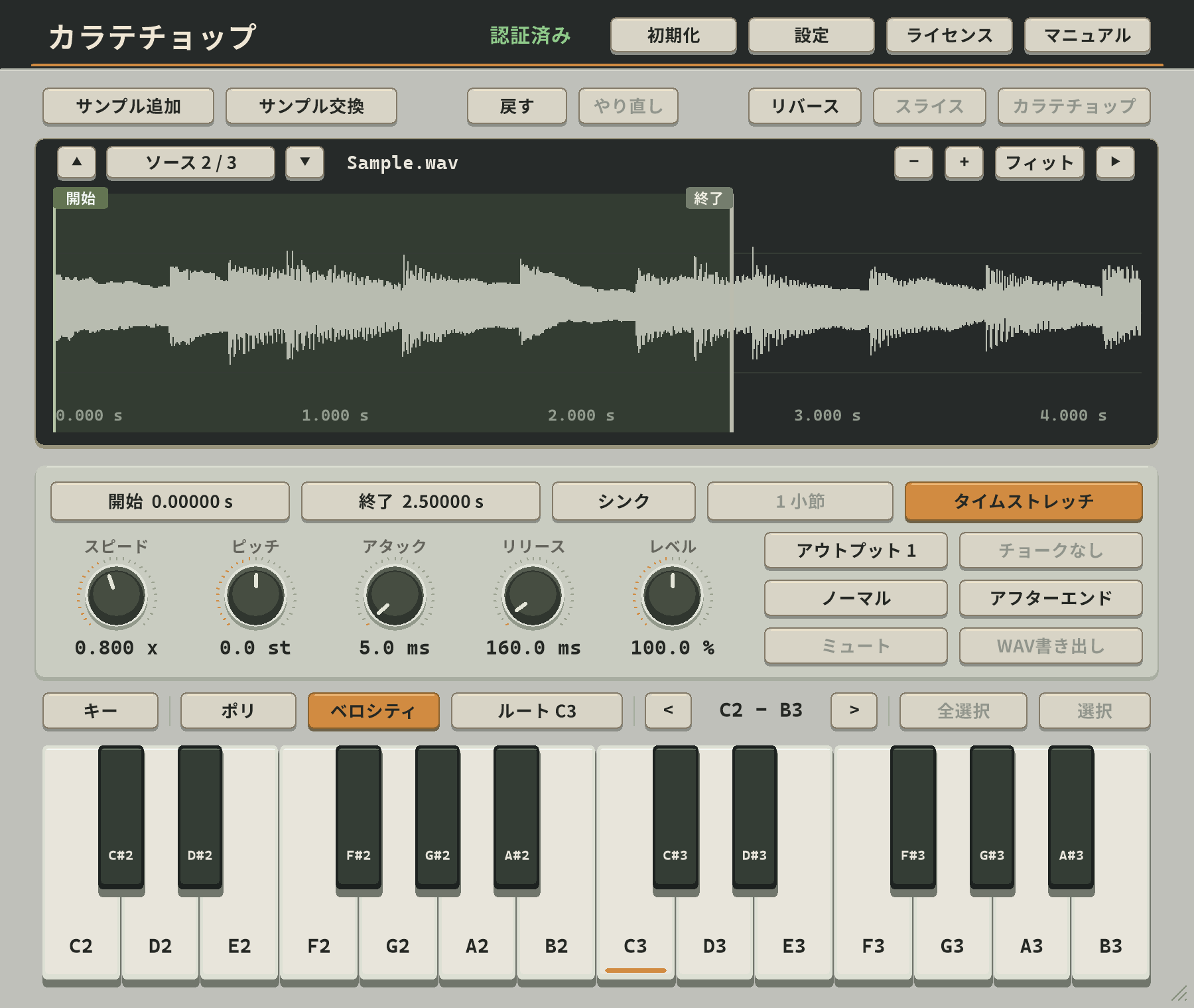Click the 開始 0.00000 s start field
1194x1008 pixels.
click(170, 501)
